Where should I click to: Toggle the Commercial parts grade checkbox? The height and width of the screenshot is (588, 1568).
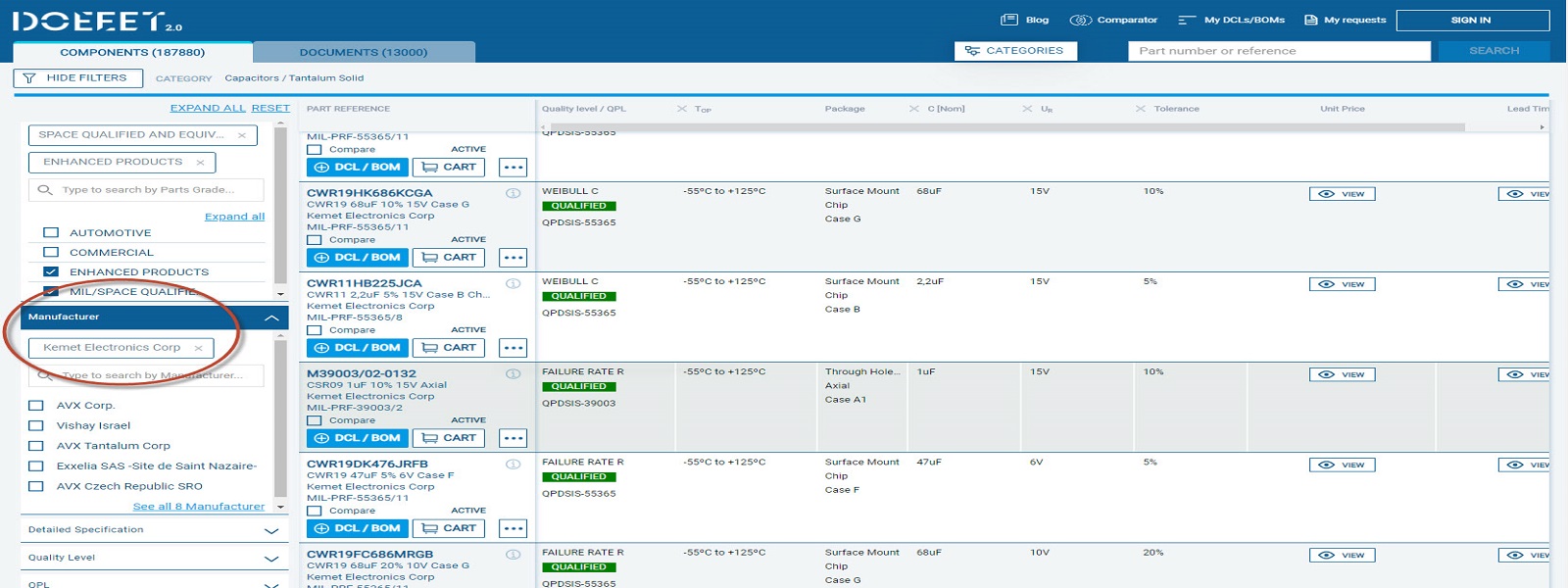point(51,253)
